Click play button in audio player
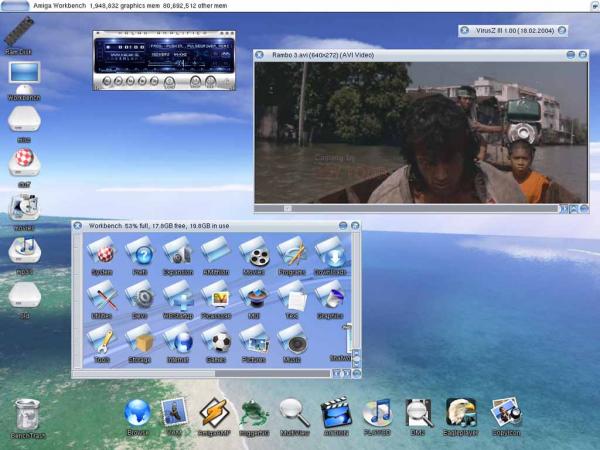 point(119,81)
